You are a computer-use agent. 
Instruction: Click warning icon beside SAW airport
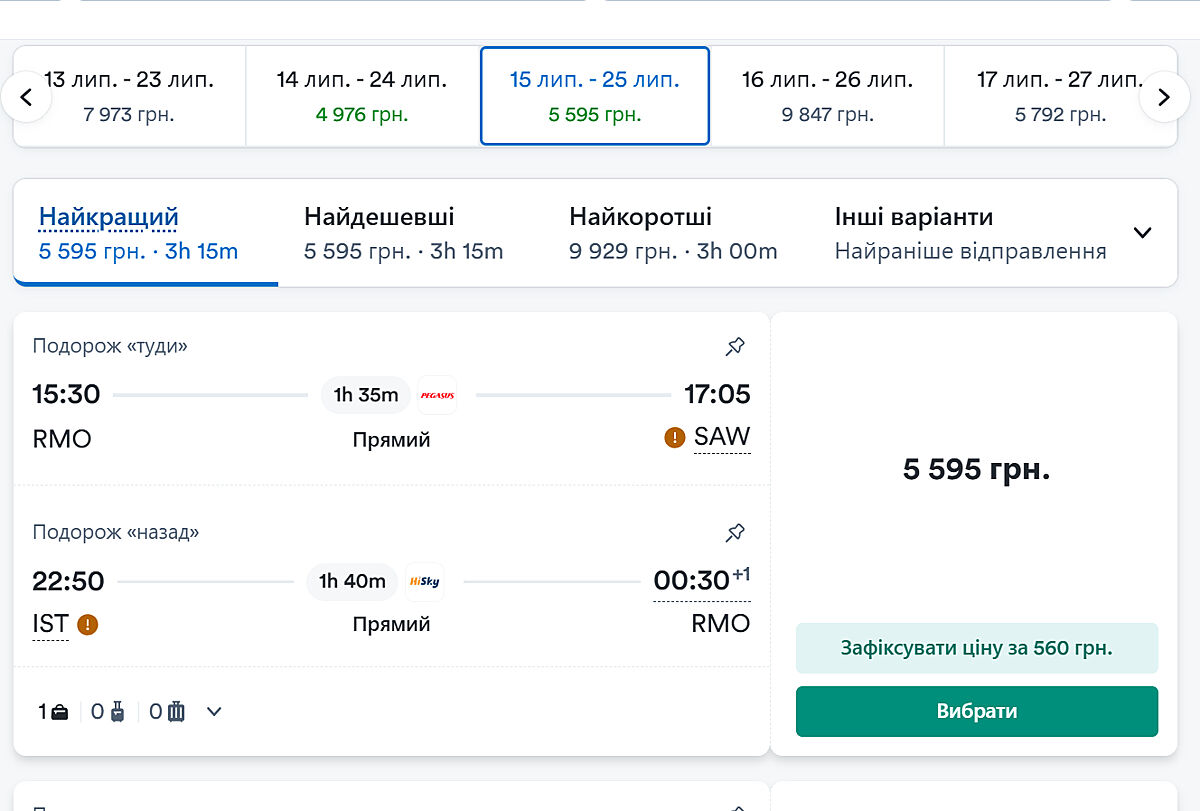pos(675,437)
